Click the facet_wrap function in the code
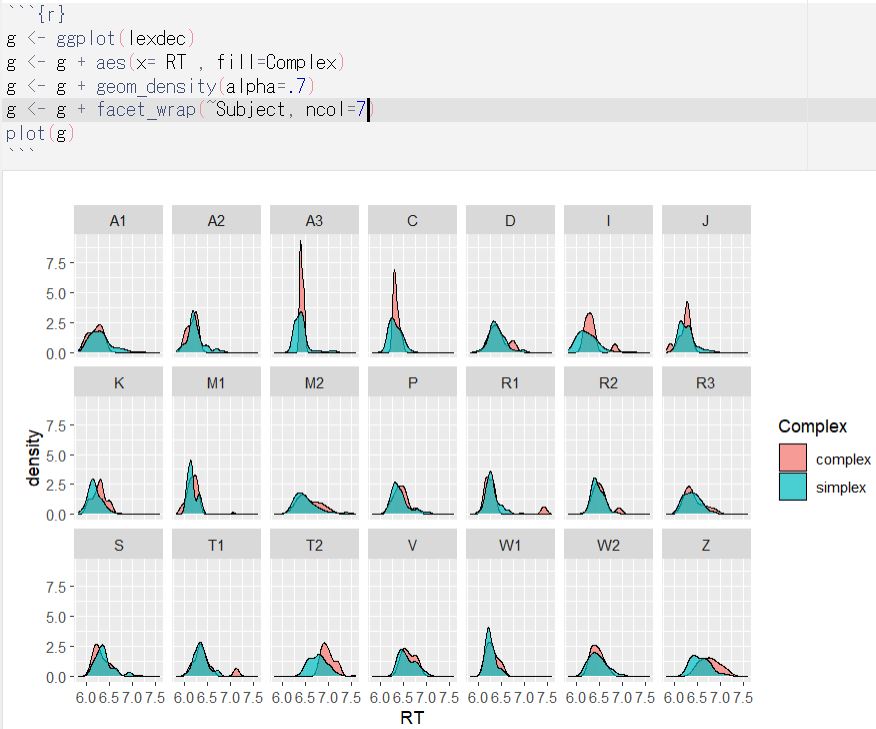876x729 pixels. [x=147, y=109]
